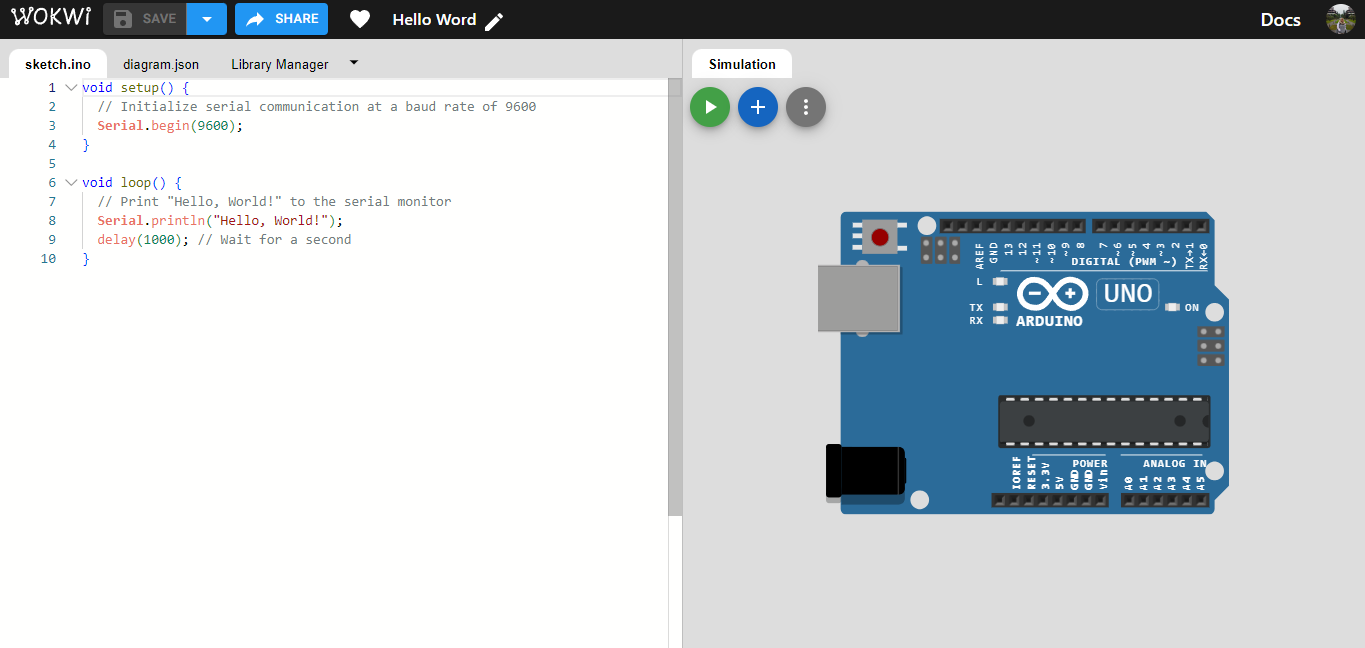Open the simulation three-dot menu

coord(806,107)
